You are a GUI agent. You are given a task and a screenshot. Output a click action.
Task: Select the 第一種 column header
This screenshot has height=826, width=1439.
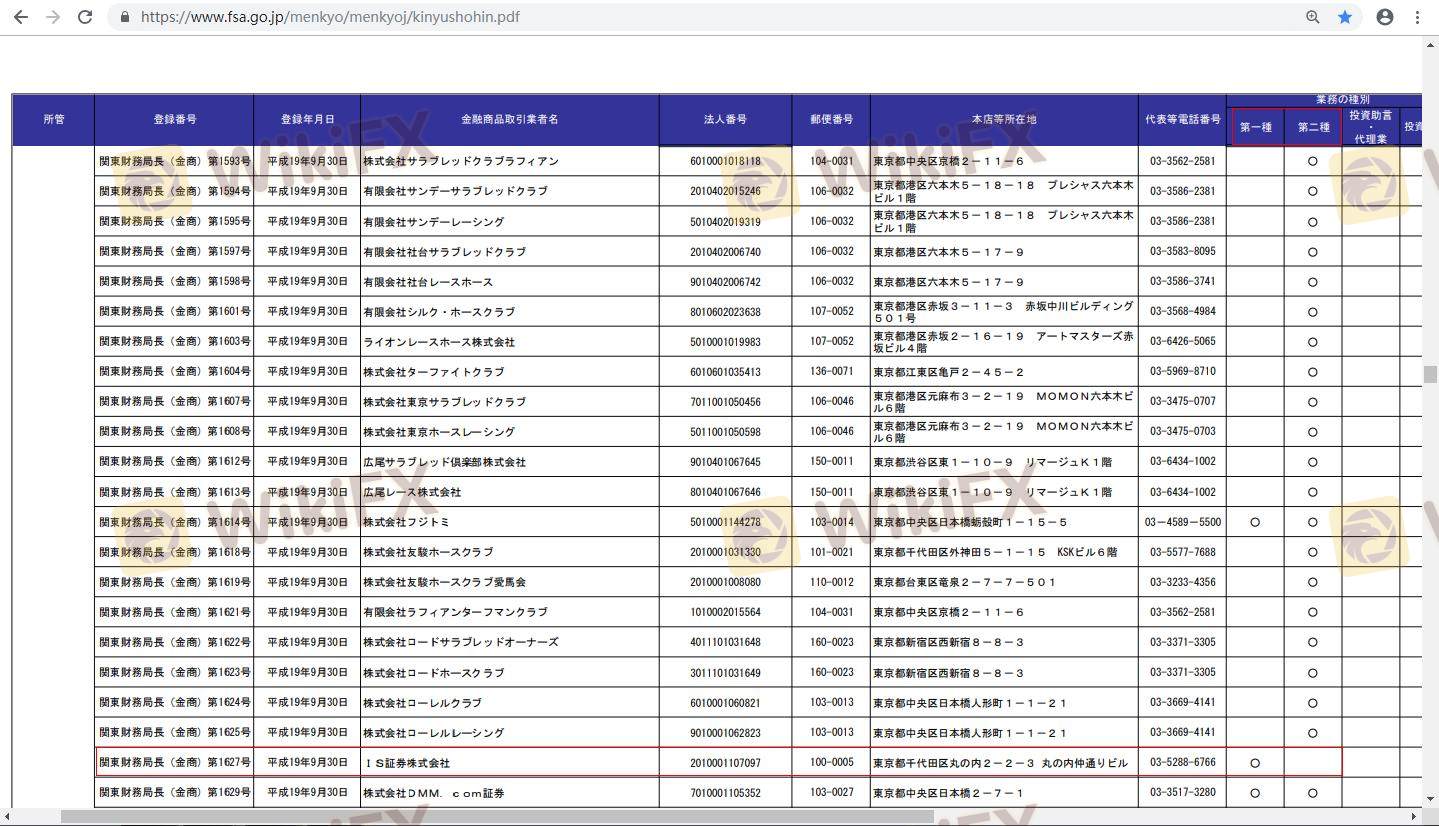tap(1255, 127)
